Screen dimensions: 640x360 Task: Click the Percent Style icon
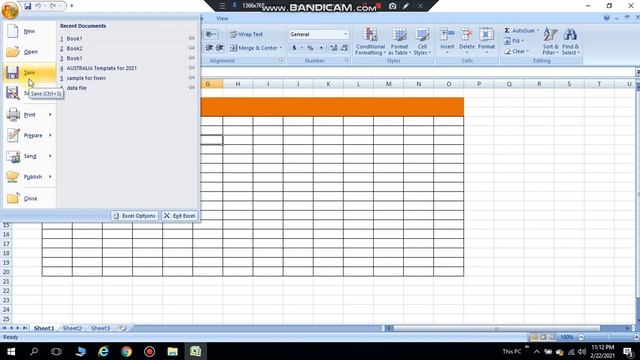coord(310,48)
